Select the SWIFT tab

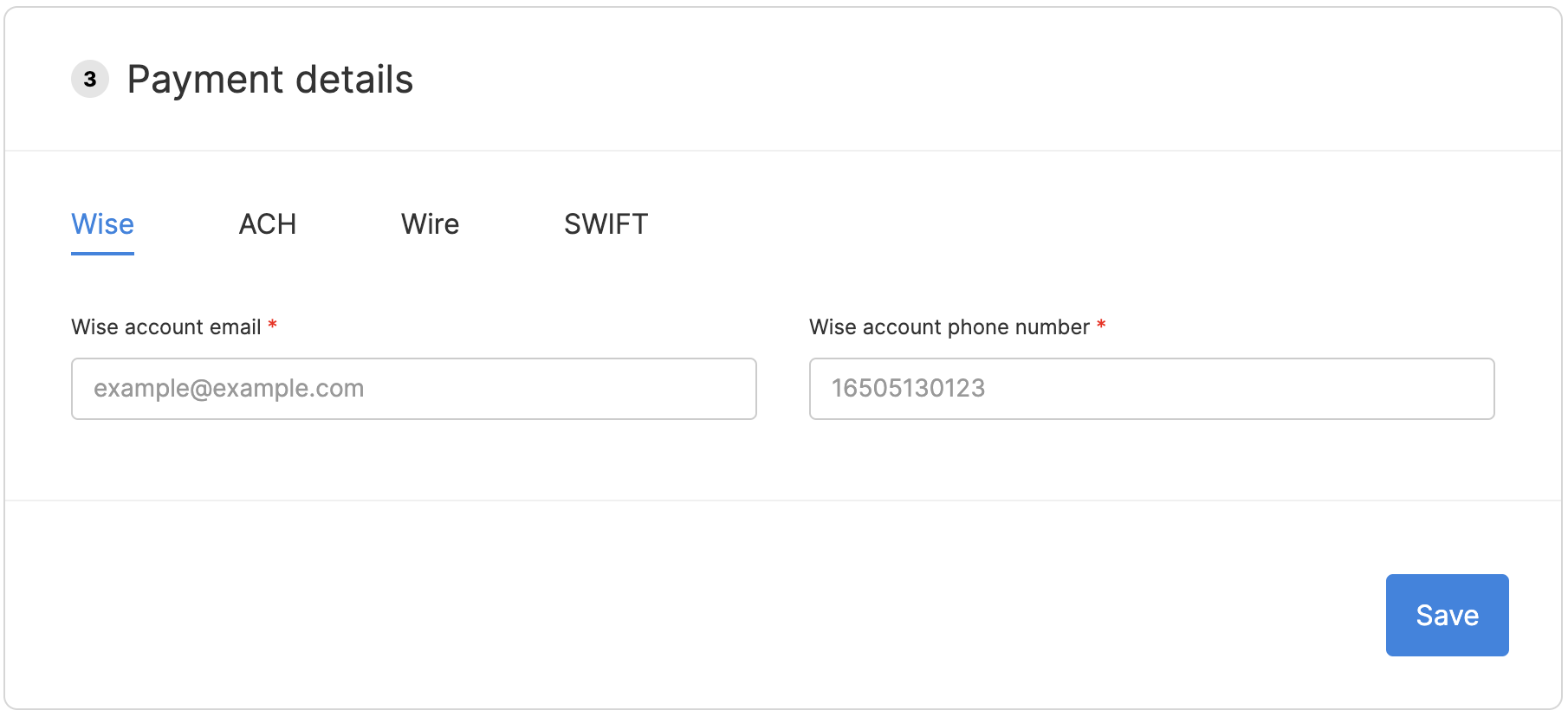606,224
